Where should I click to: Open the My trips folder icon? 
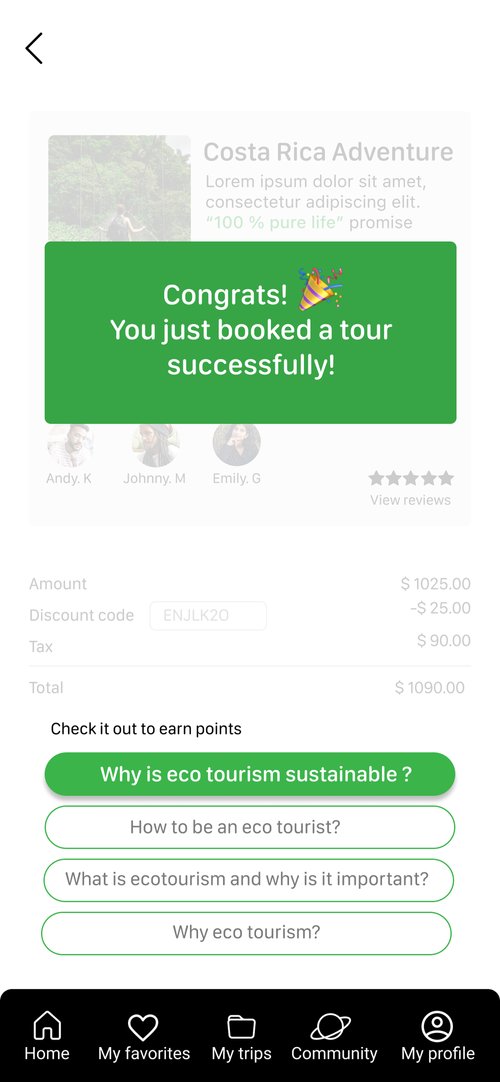tap(241, 1027)
